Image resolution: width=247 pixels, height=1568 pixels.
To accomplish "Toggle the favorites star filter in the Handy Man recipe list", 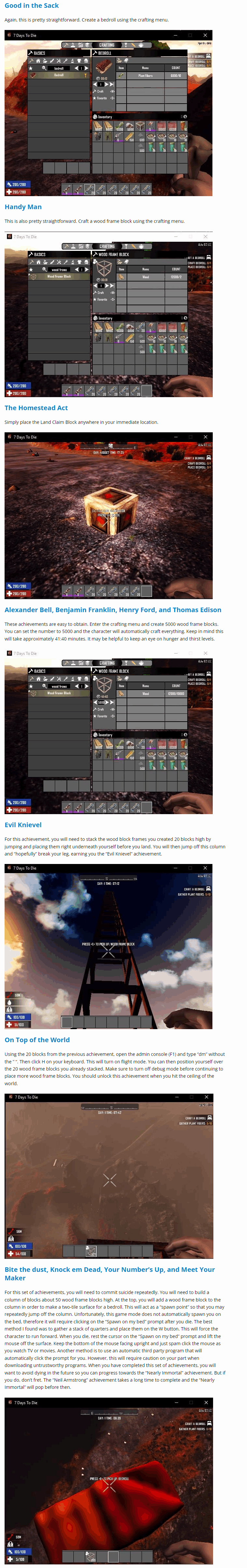I will (x=31, y=269).
